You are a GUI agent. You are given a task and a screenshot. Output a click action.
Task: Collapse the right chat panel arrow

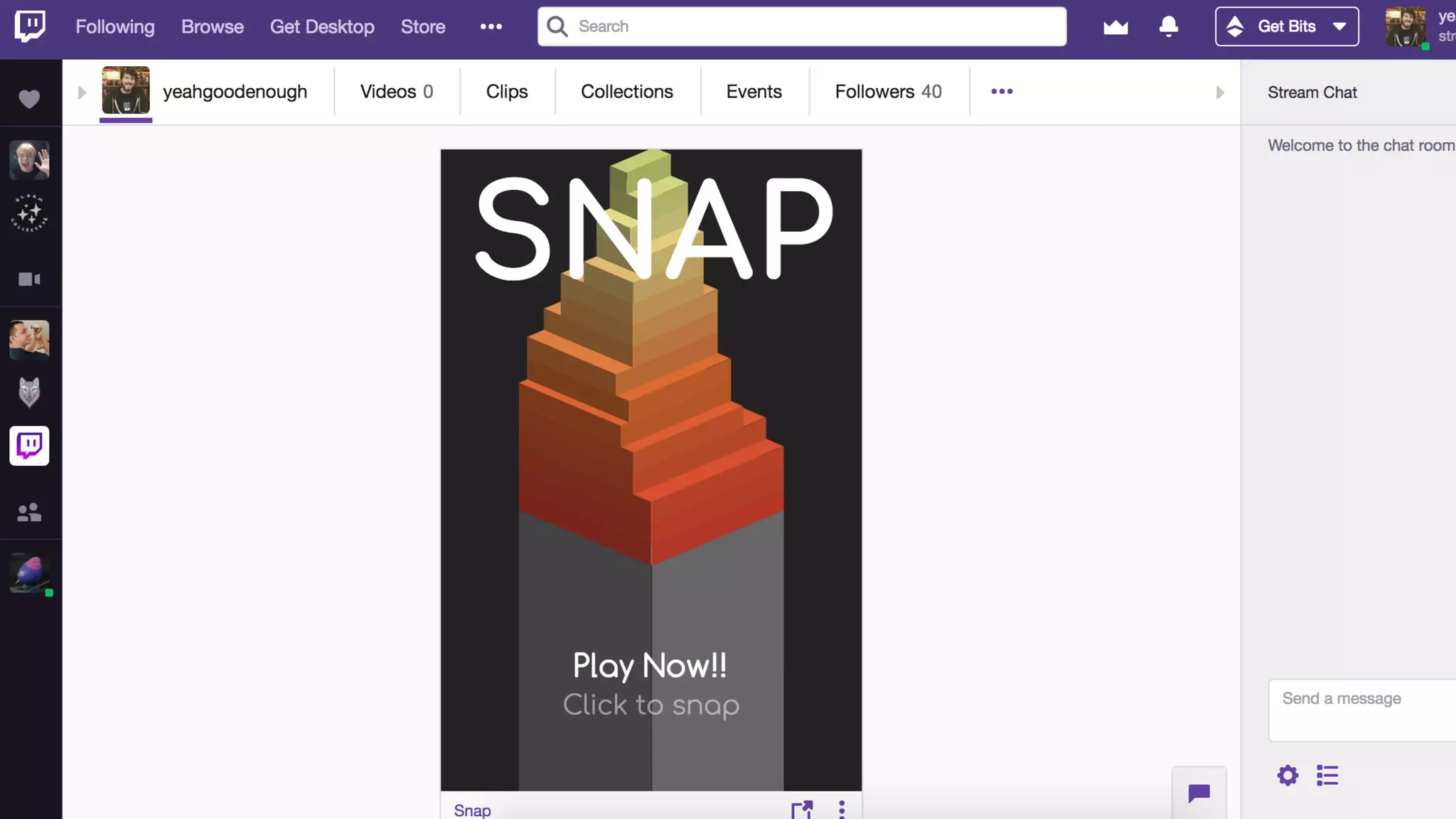coord(1220,92)
